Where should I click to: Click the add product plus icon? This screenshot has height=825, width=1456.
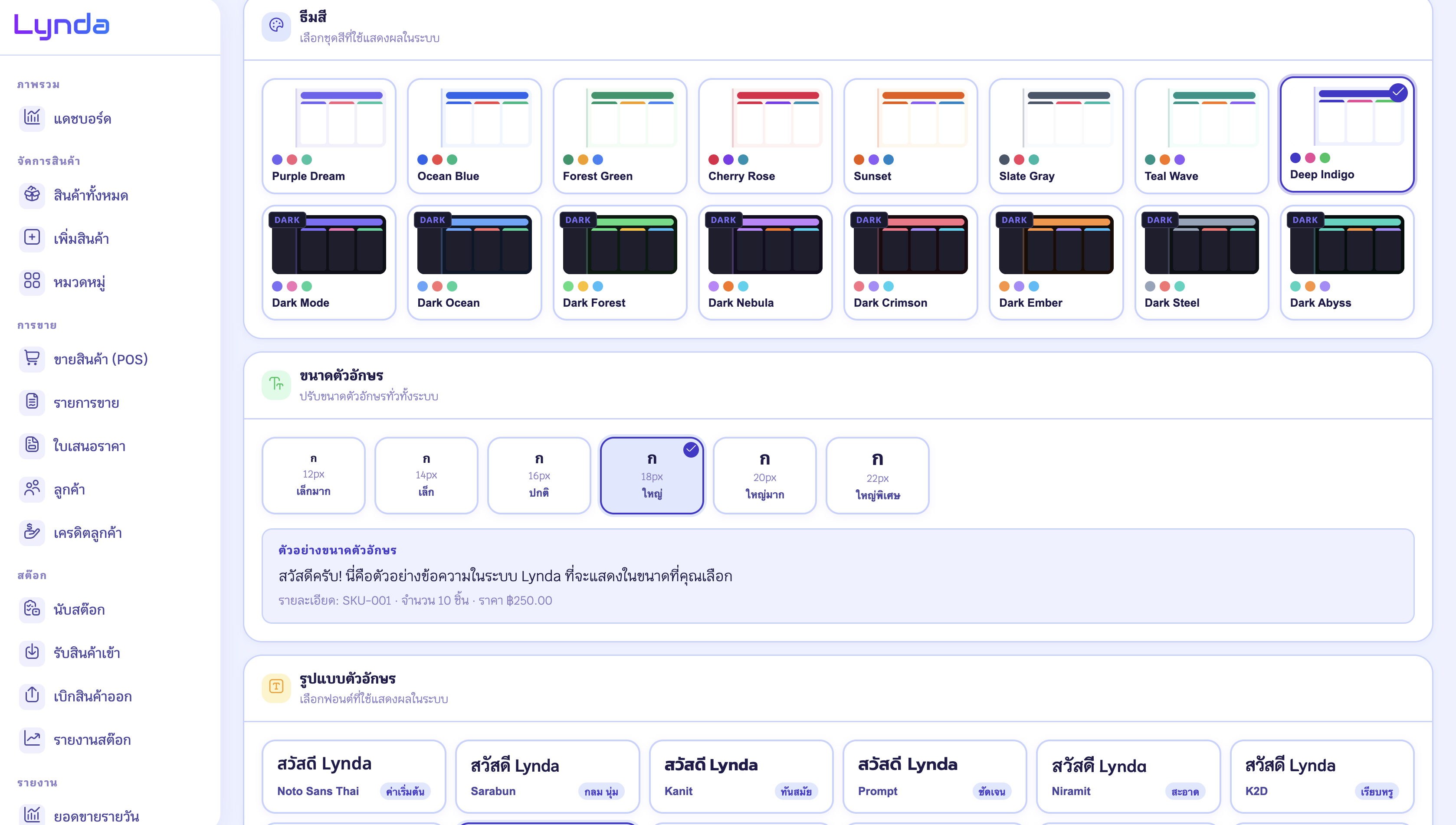(32, 237)
